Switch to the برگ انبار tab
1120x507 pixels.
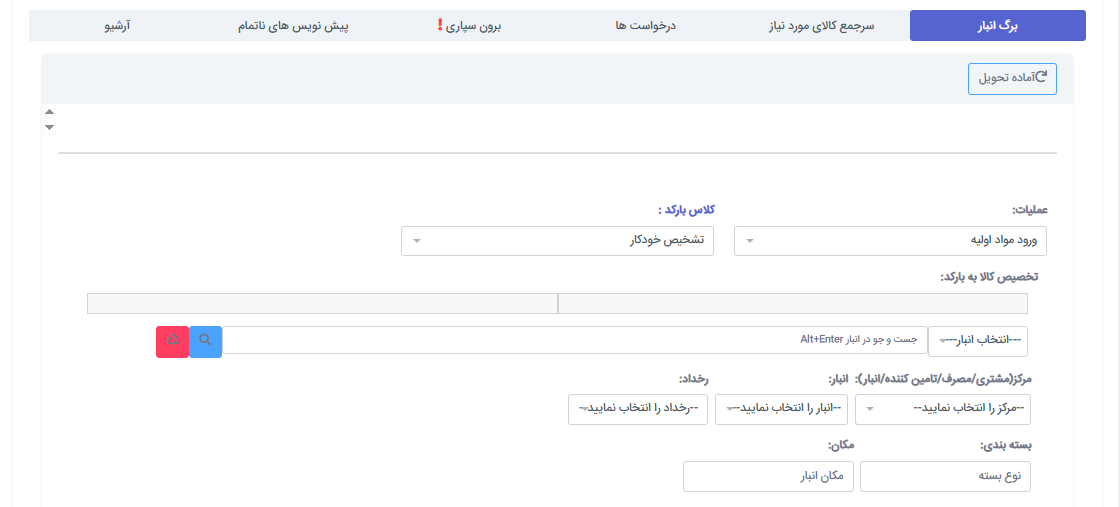click(997, 26)
